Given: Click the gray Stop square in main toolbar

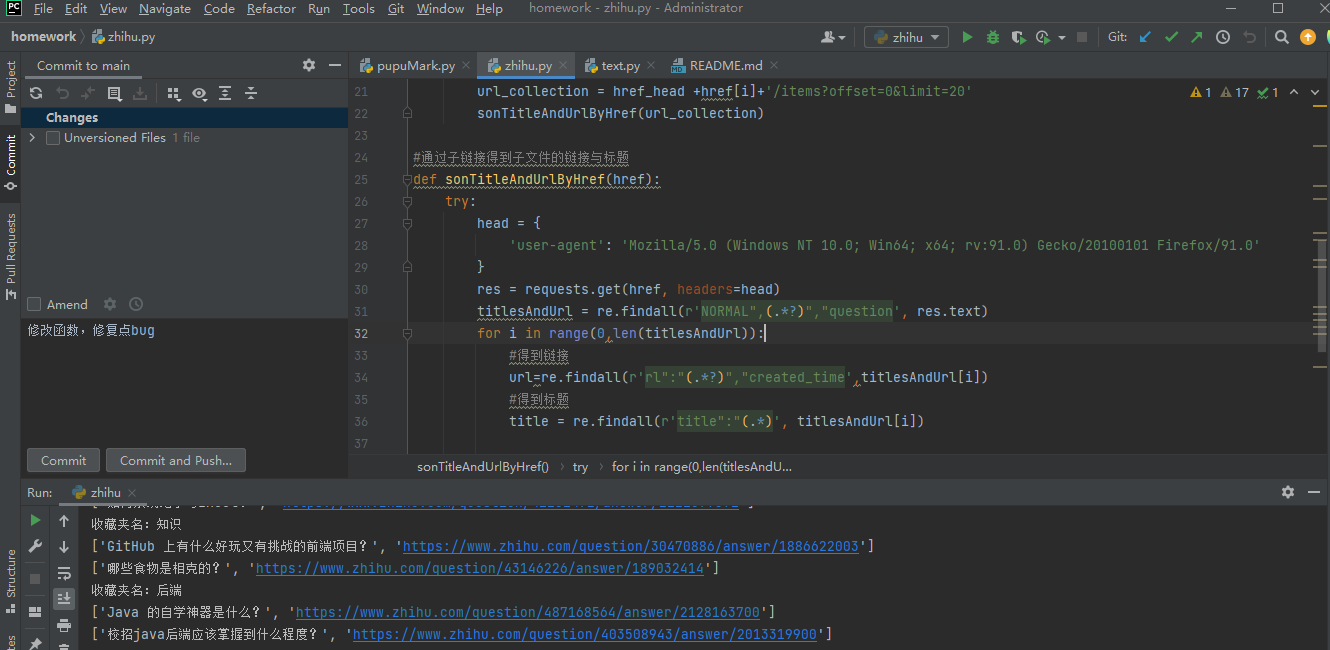Looking at the screenshot, I should pos(1081,37).
